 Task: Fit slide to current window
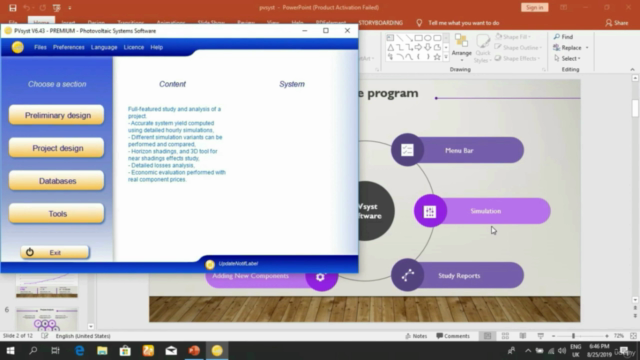633,336
